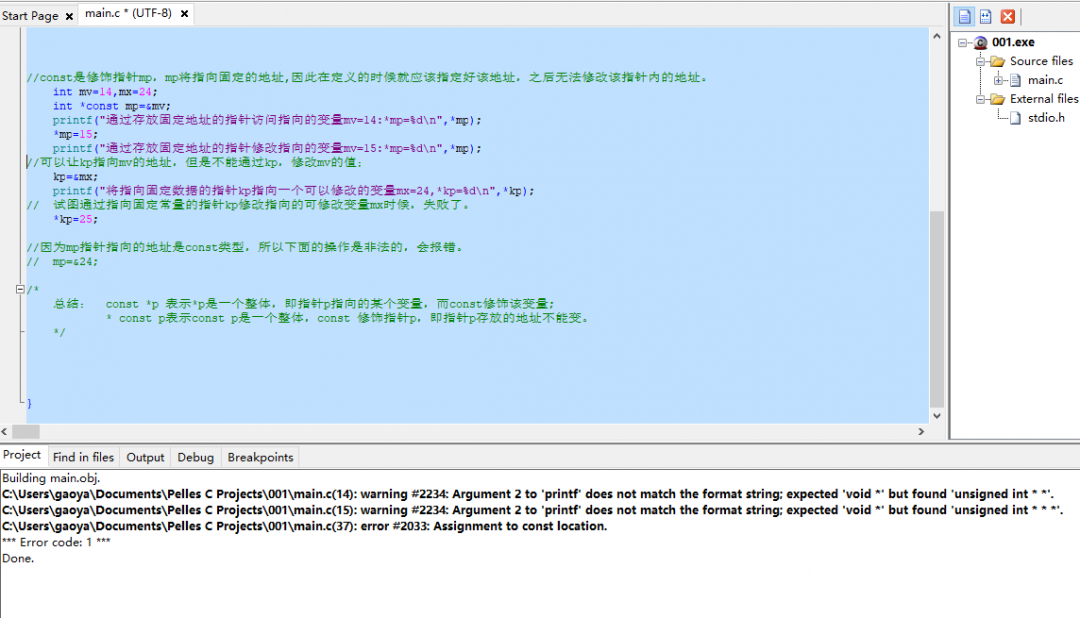This screenshot has height=618, width=1080.
Task: Click the commented line '// mp=&24;'
Action: (x=63, y=262)
